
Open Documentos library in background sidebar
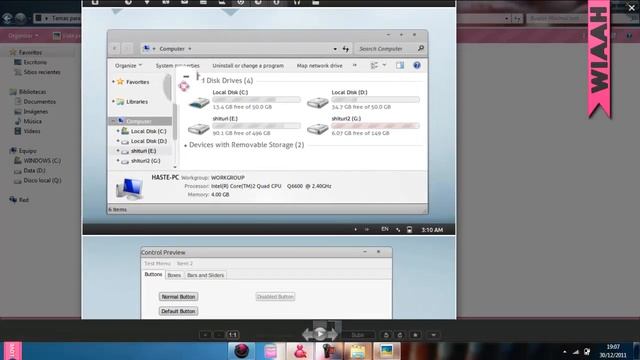click(39, 102)
